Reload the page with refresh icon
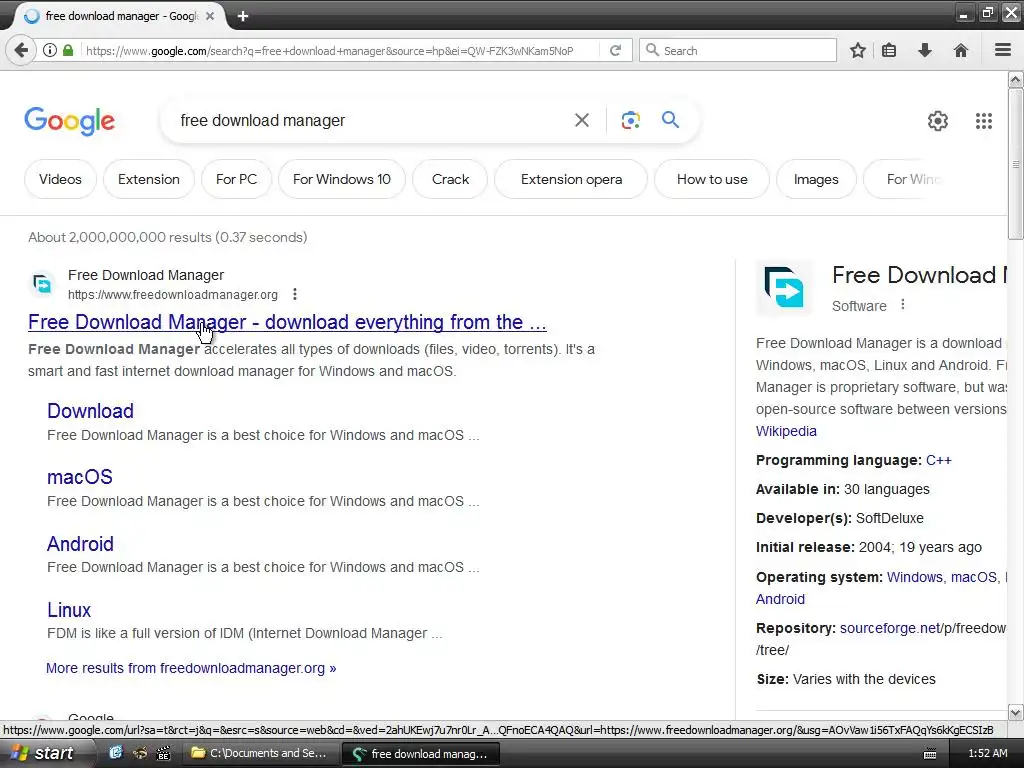Image resolution: width=1024 pixels, height=768 pixels. (615, 50)
